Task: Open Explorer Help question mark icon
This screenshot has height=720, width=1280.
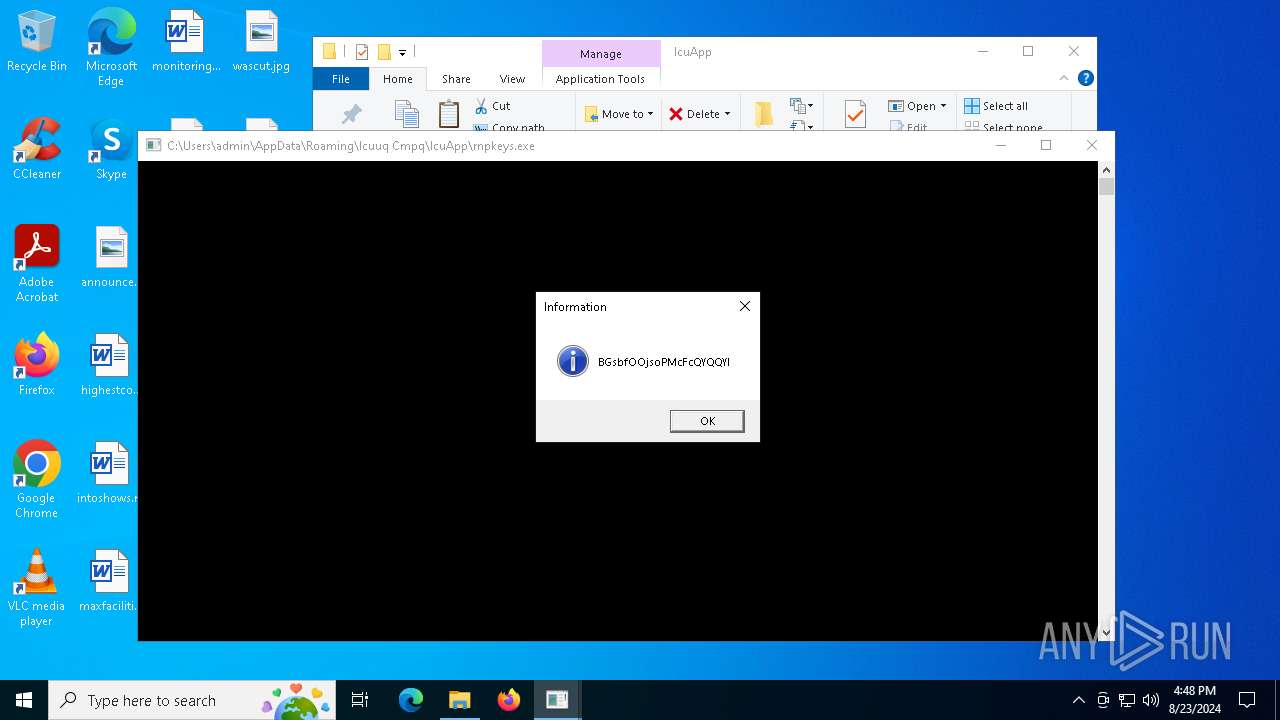Action: pos(1086,78)
